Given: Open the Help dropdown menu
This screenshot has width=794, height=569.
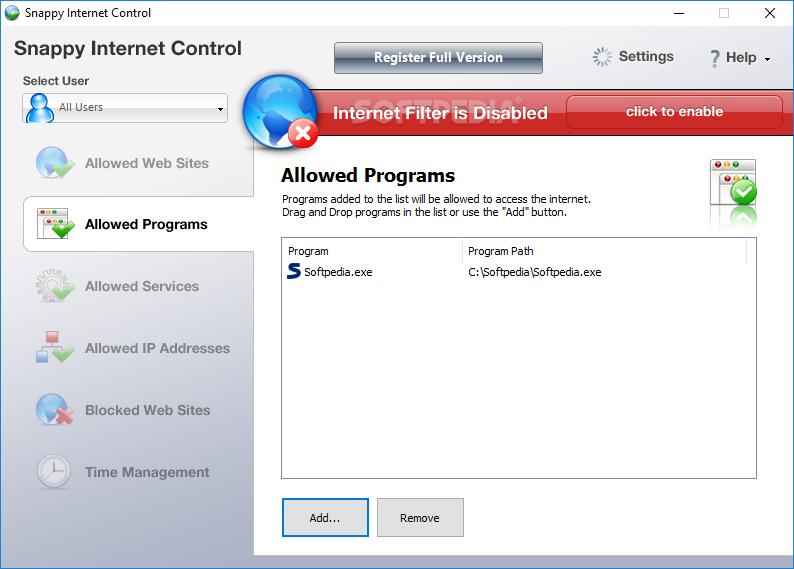Looking at the screenshot, I should (740, 58).
